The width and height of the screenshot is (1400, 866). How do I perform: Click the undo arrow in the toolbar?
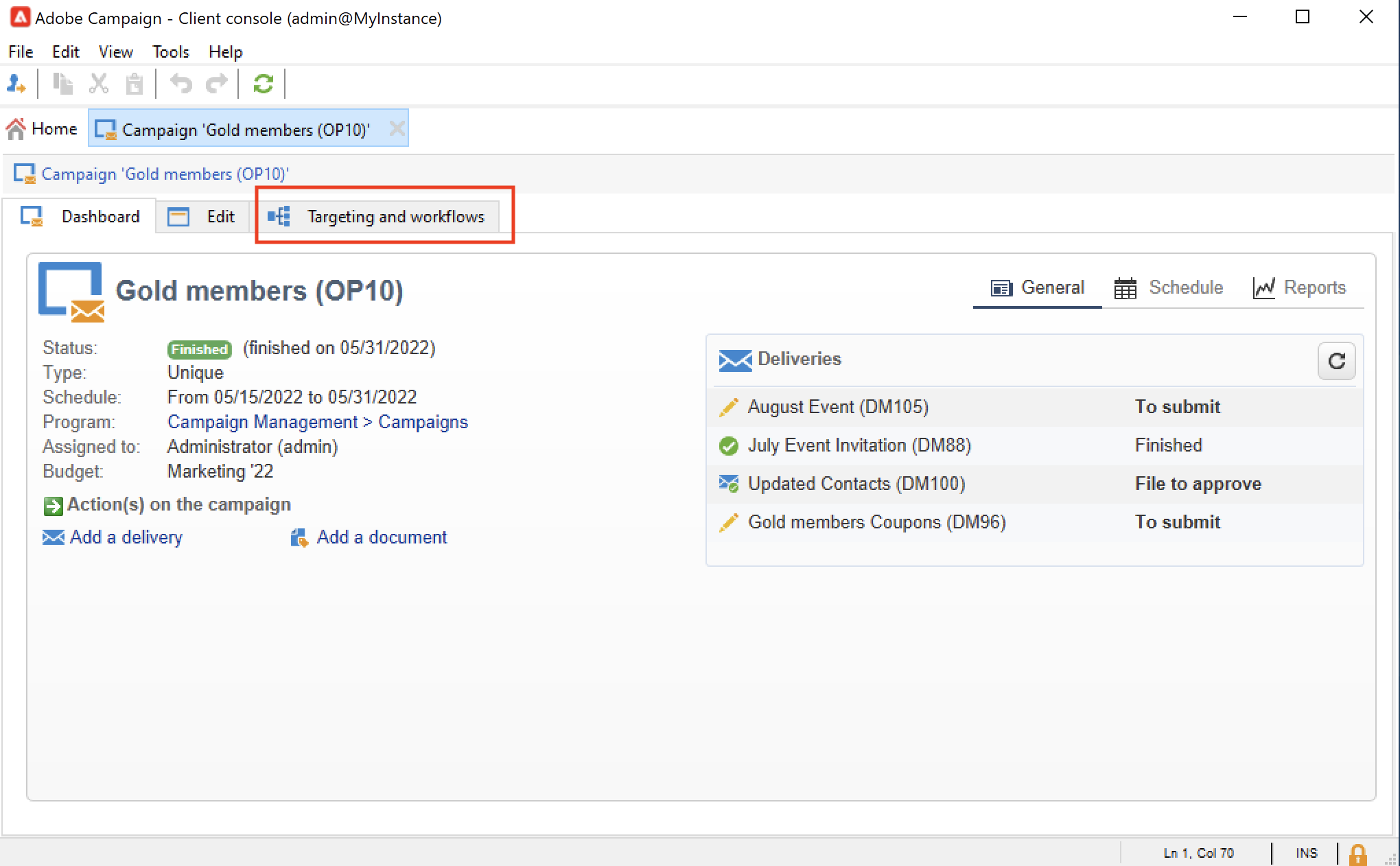(181, 84)
